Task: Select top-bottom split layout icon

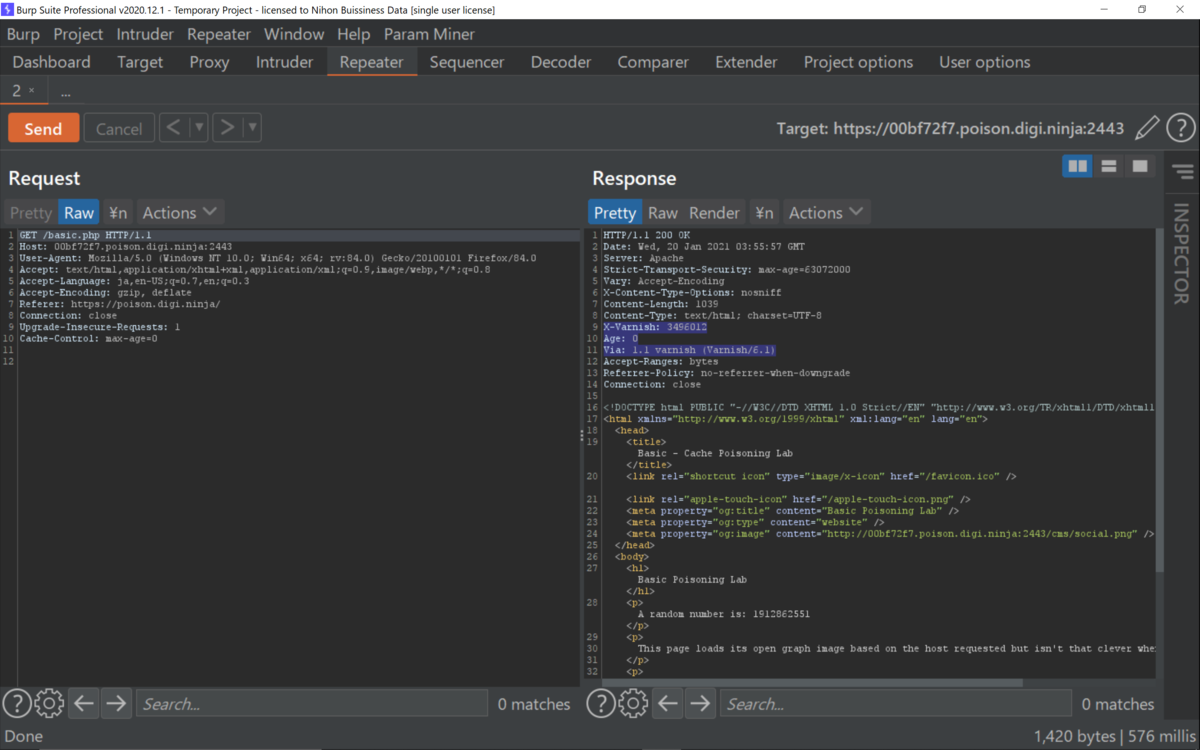Action: tap(1109, 166)
